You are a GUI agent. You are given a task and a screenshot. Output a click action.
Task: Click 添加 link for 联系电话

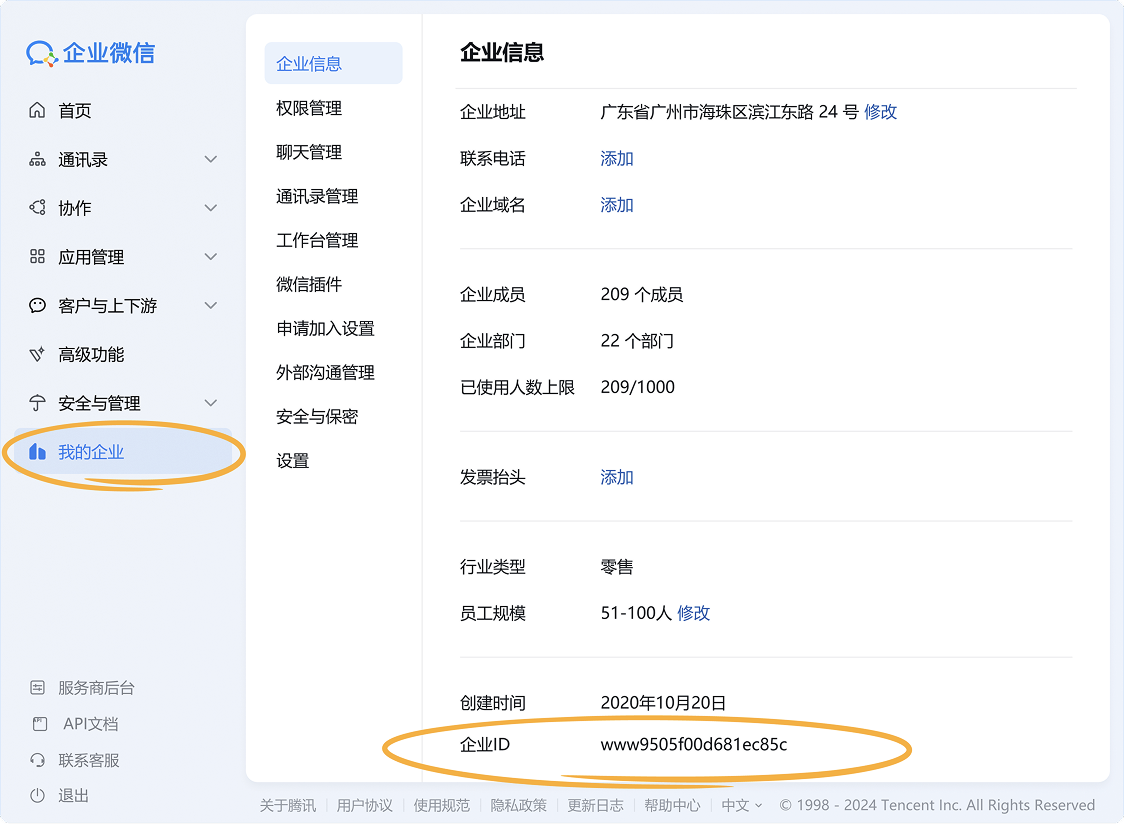[x=617, y=158]
